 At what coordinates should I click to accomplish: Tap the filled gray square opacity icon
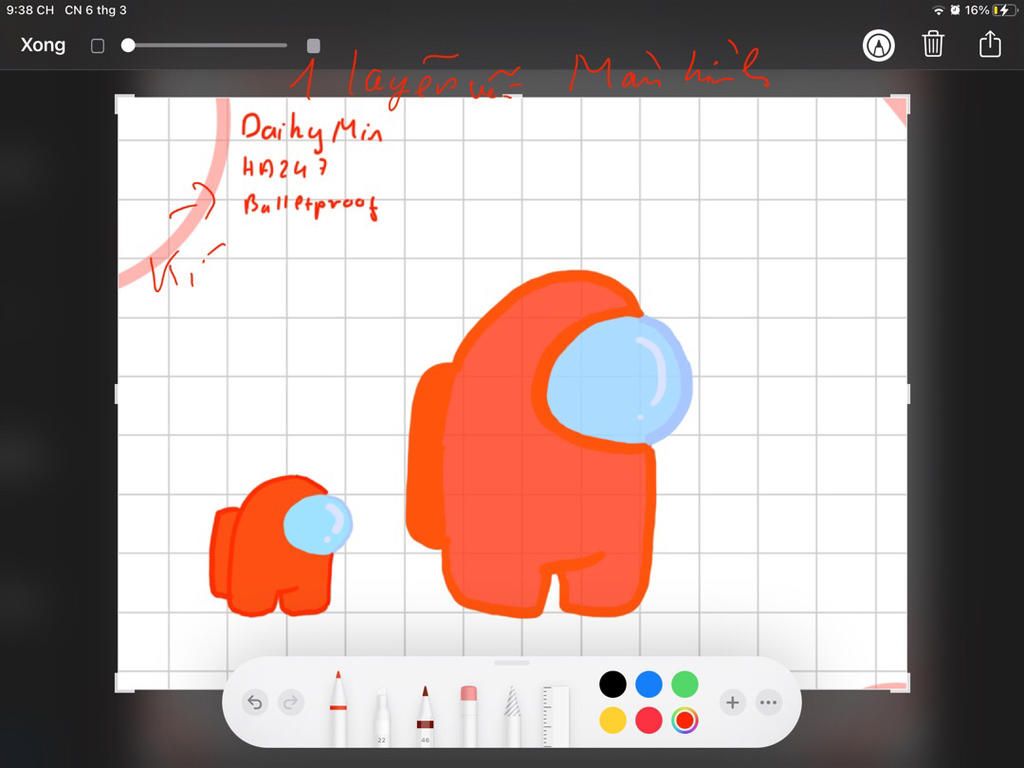point(313,46)
